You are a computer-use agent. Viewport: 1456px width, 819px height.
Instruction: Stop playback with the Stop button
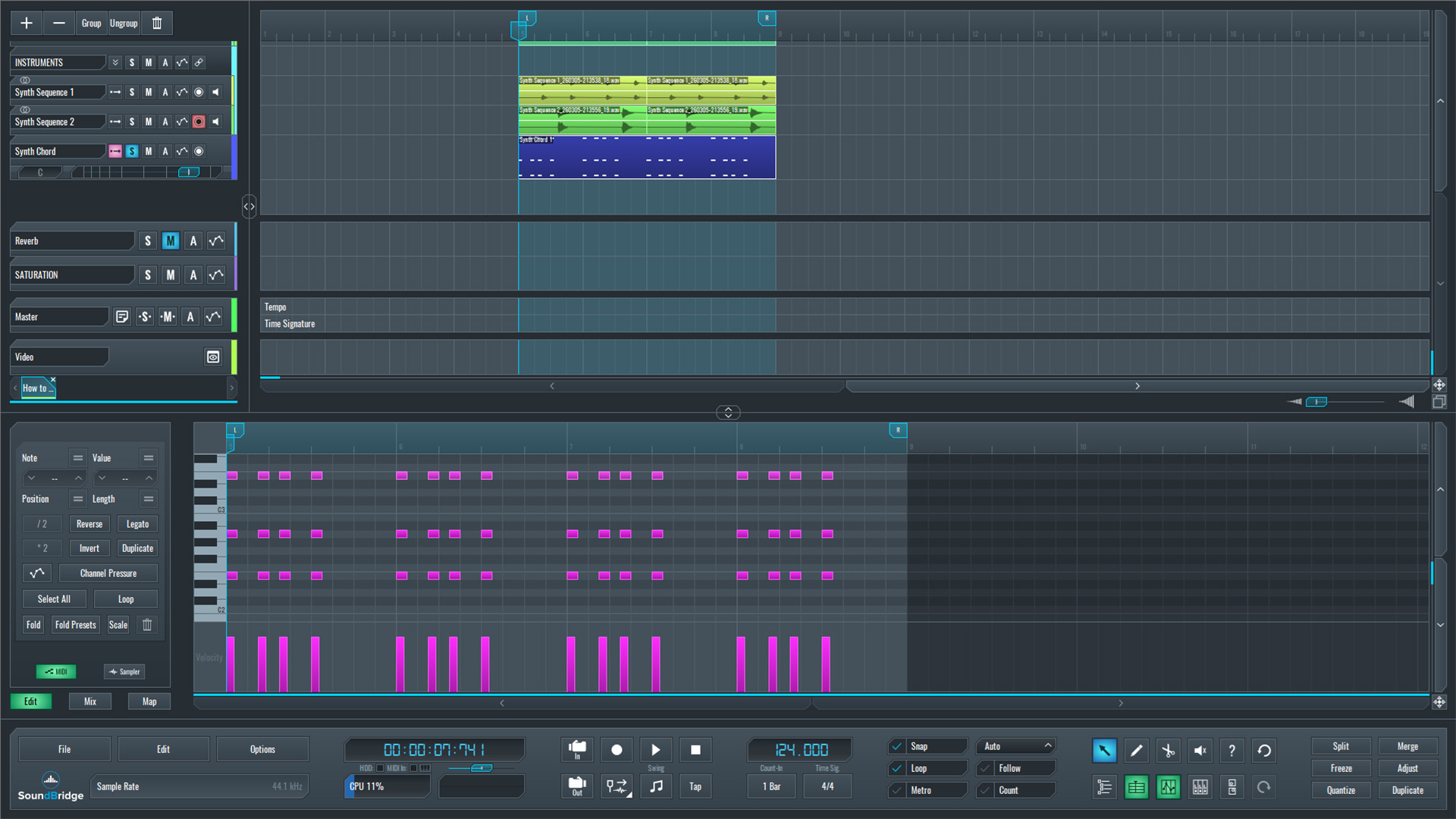(695, 750)
